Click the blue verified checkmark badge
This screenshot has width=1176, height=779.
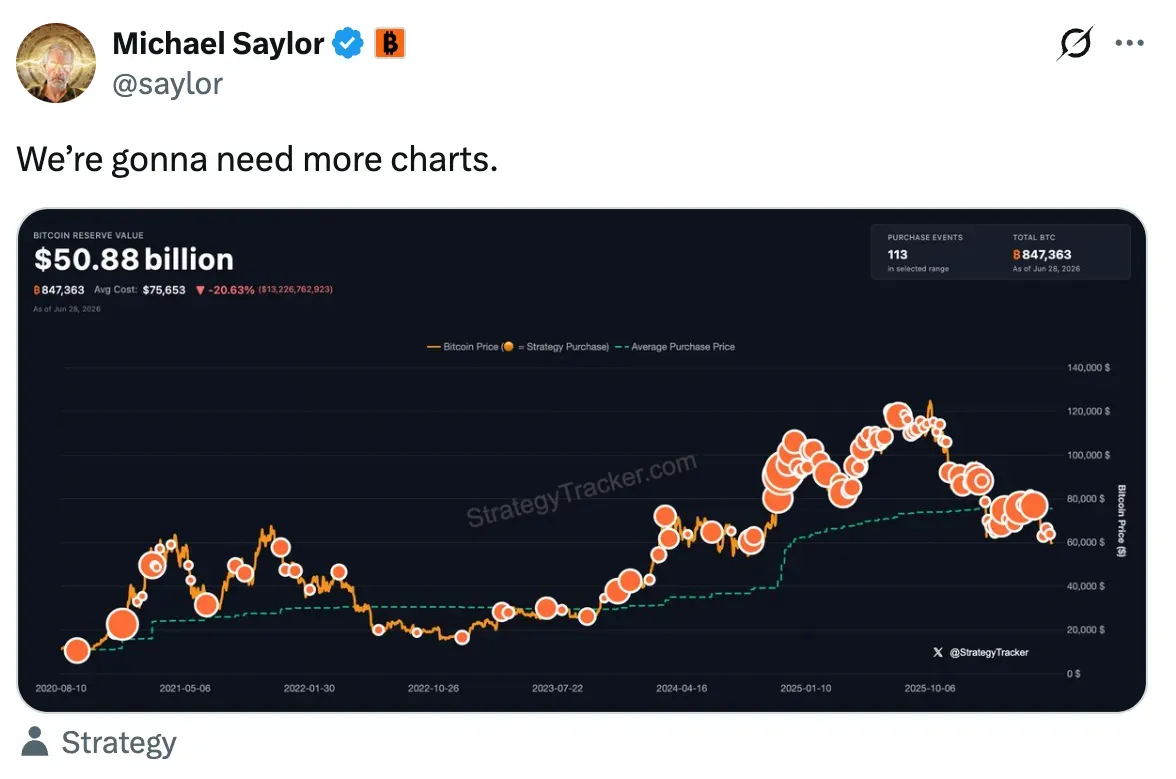(x=348, y=43)
